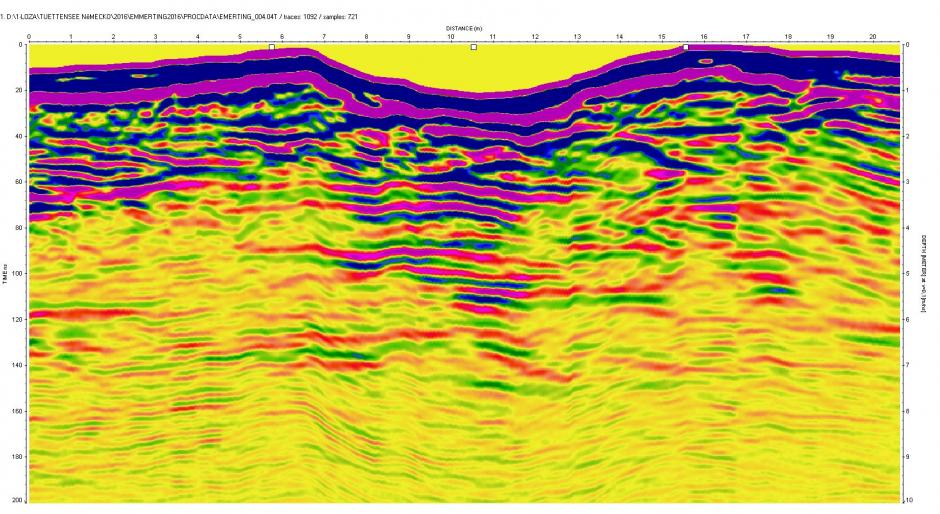Click the 120 tick on the time axis
The image size is (940, 514).
[18, 319]
